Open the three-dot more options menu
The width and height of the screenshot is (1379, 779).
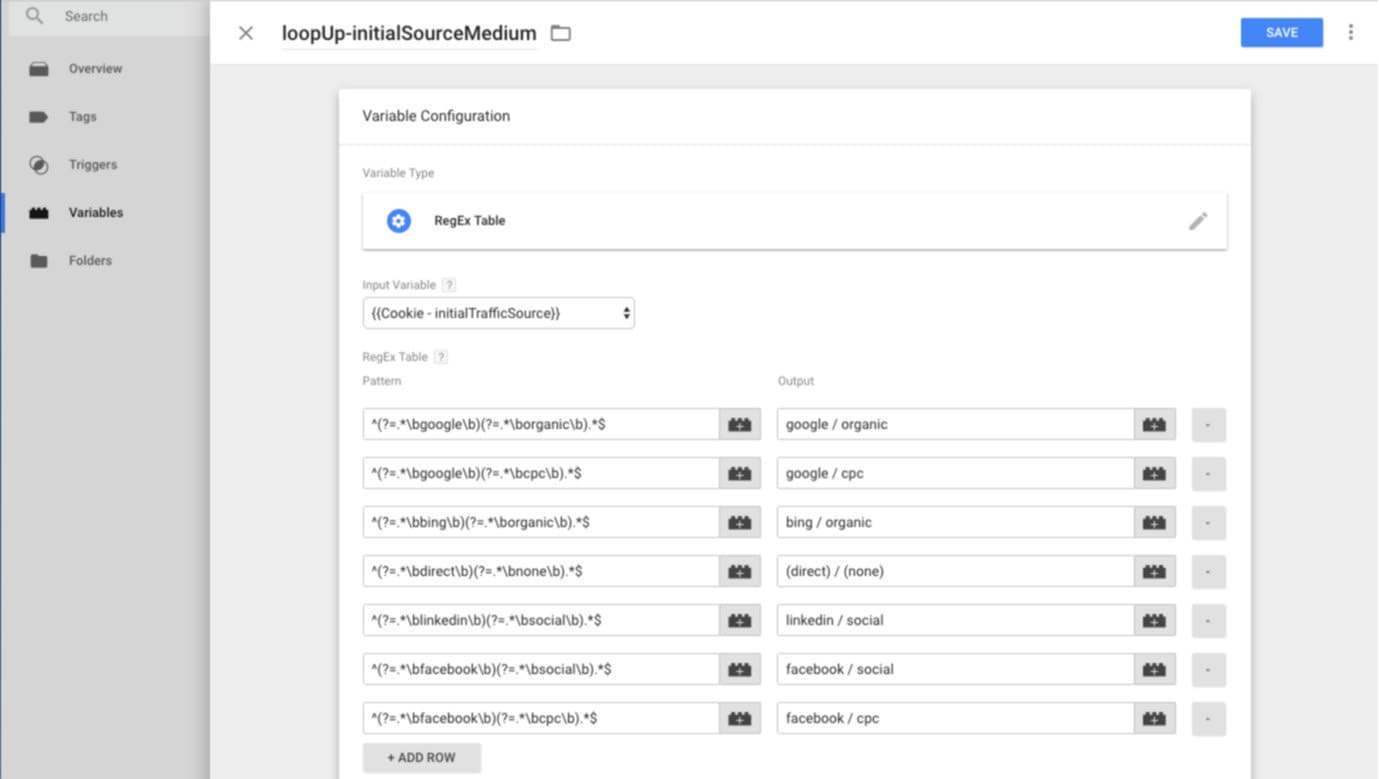tap(1350, 32)
